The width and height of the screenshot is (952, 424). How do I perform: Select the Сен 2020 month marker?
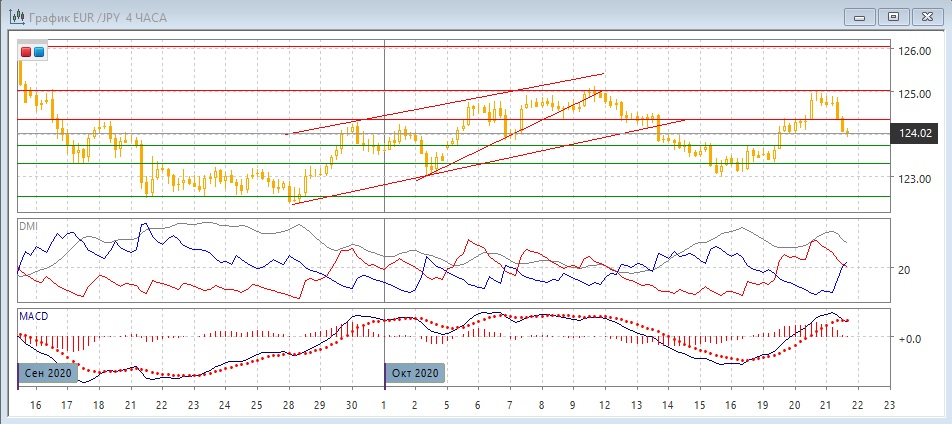click(47, 373)
